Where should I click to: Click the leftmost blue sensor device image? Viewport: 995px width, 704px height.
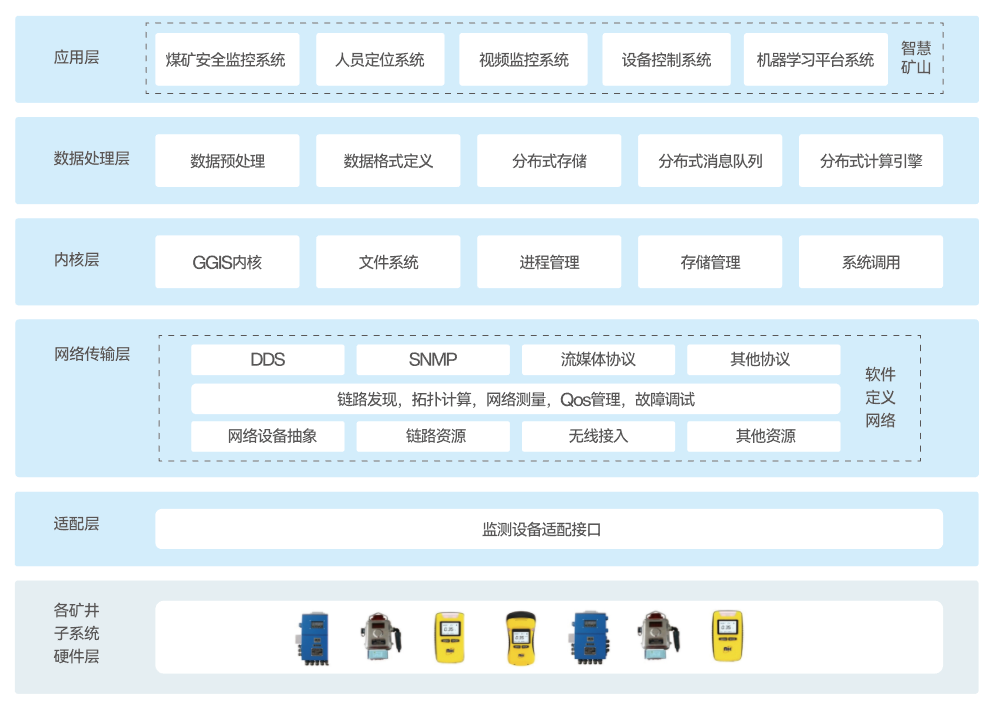312,638
